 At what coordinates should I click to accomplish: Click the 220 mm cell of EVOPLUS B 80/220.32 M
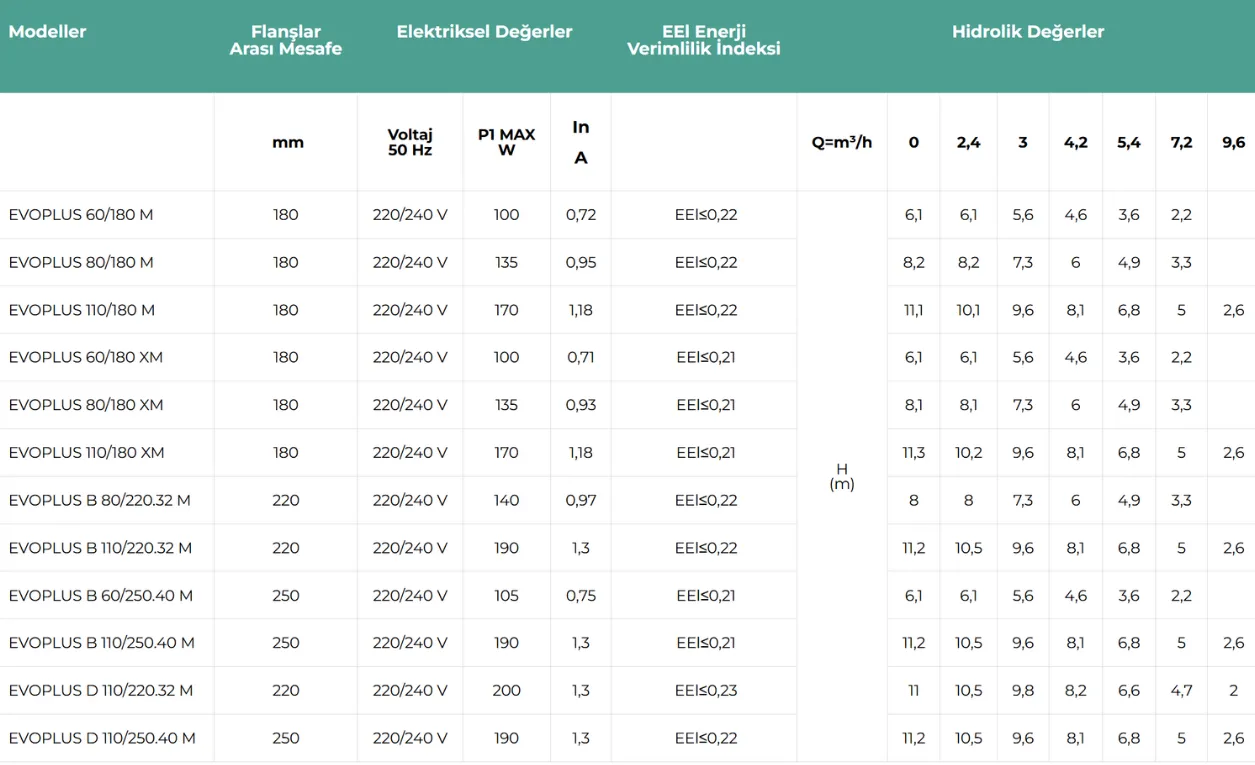click(x=286, y=500)
